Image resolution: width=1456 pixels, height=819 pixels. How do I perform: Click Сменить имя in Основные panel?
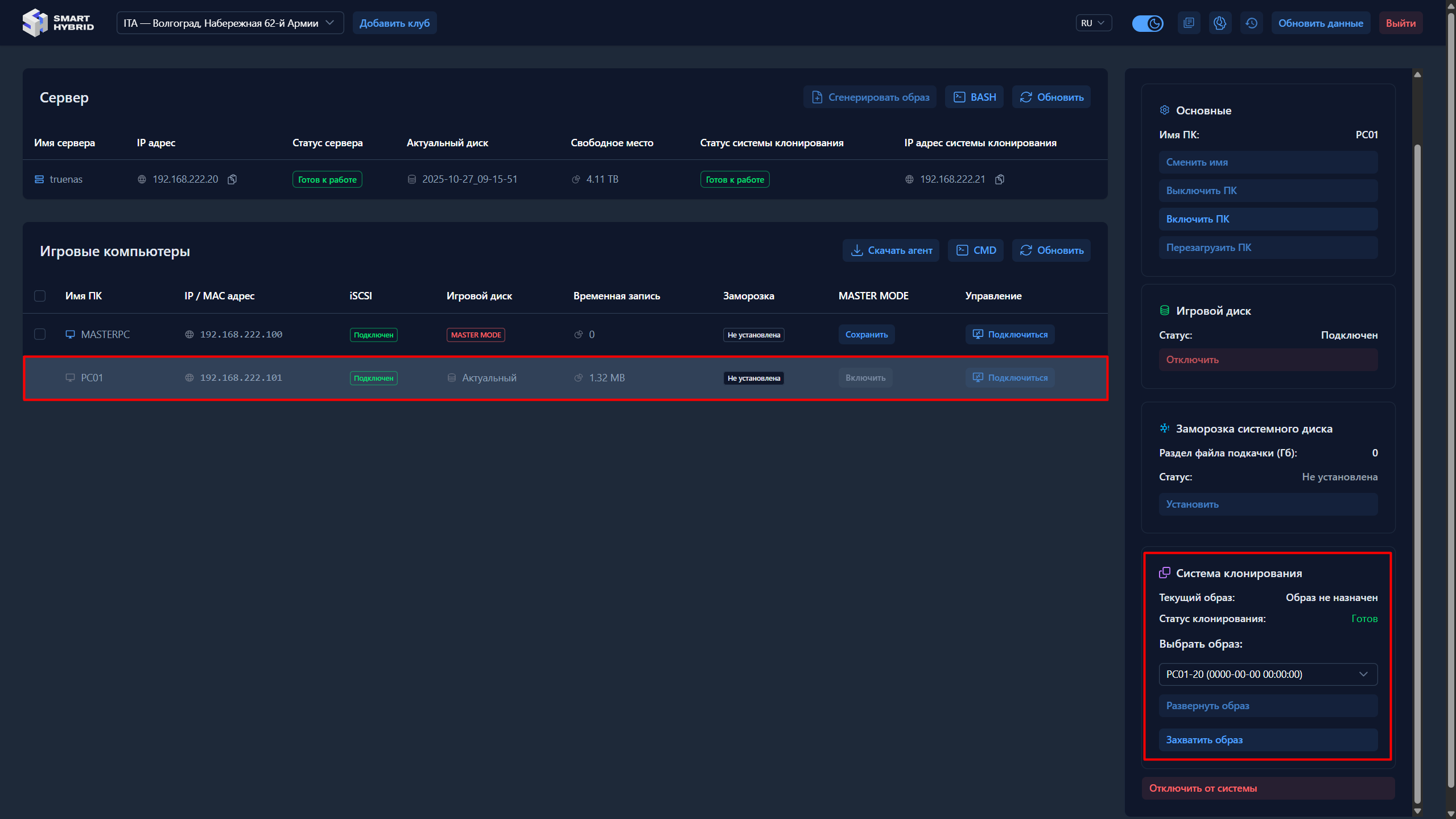click(1268, 162)
